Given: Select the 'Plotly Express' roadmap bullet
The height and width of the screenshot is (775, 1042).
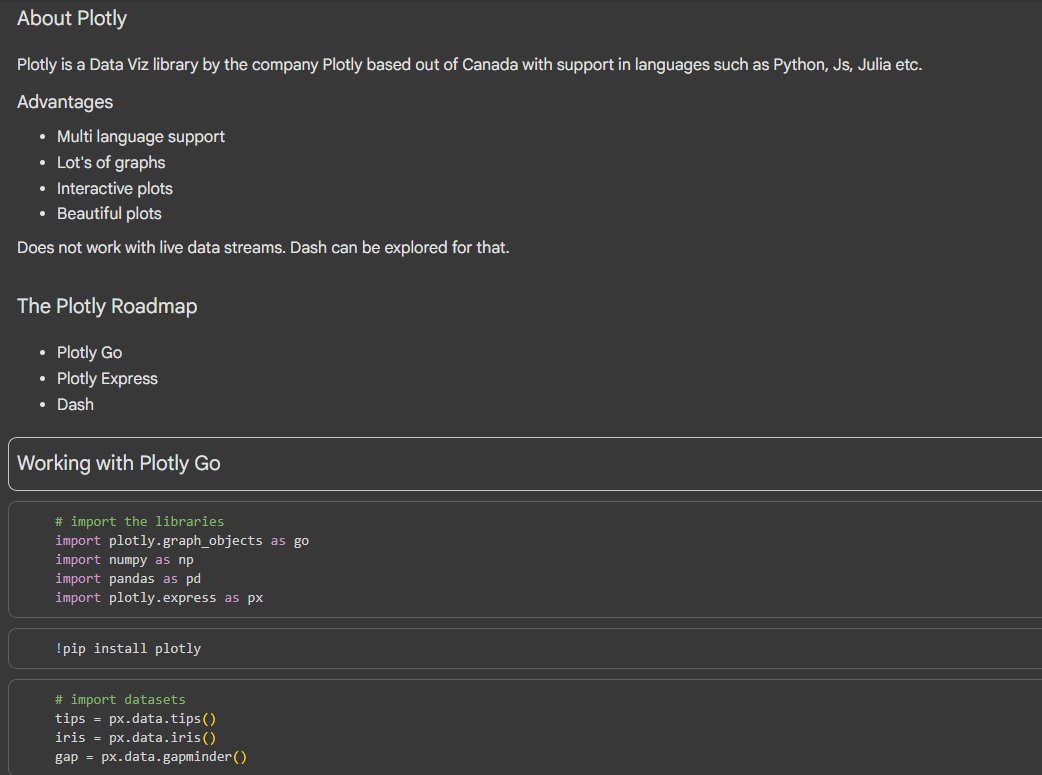Looking at the screenshot, I should click(x=108, y=379).
